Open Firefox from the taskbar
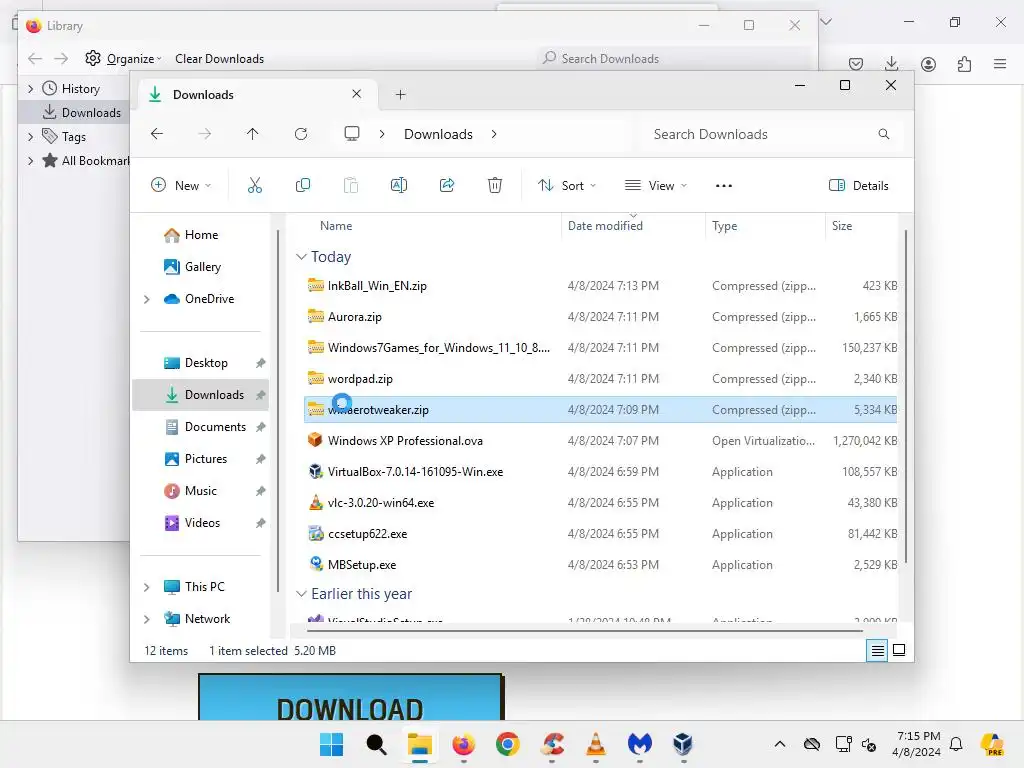1024x768 pixels. pyautogui.click(x=464, y=744)
